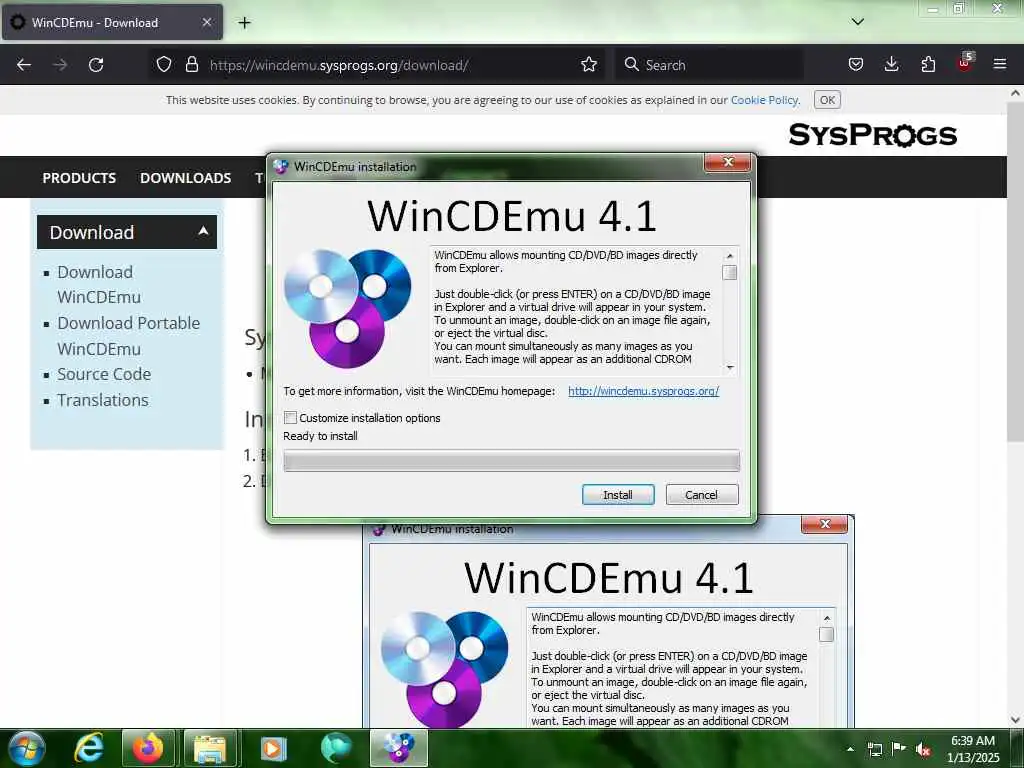Select the WinCDEmu - Download tab
1024x768 pixels.
112,22
